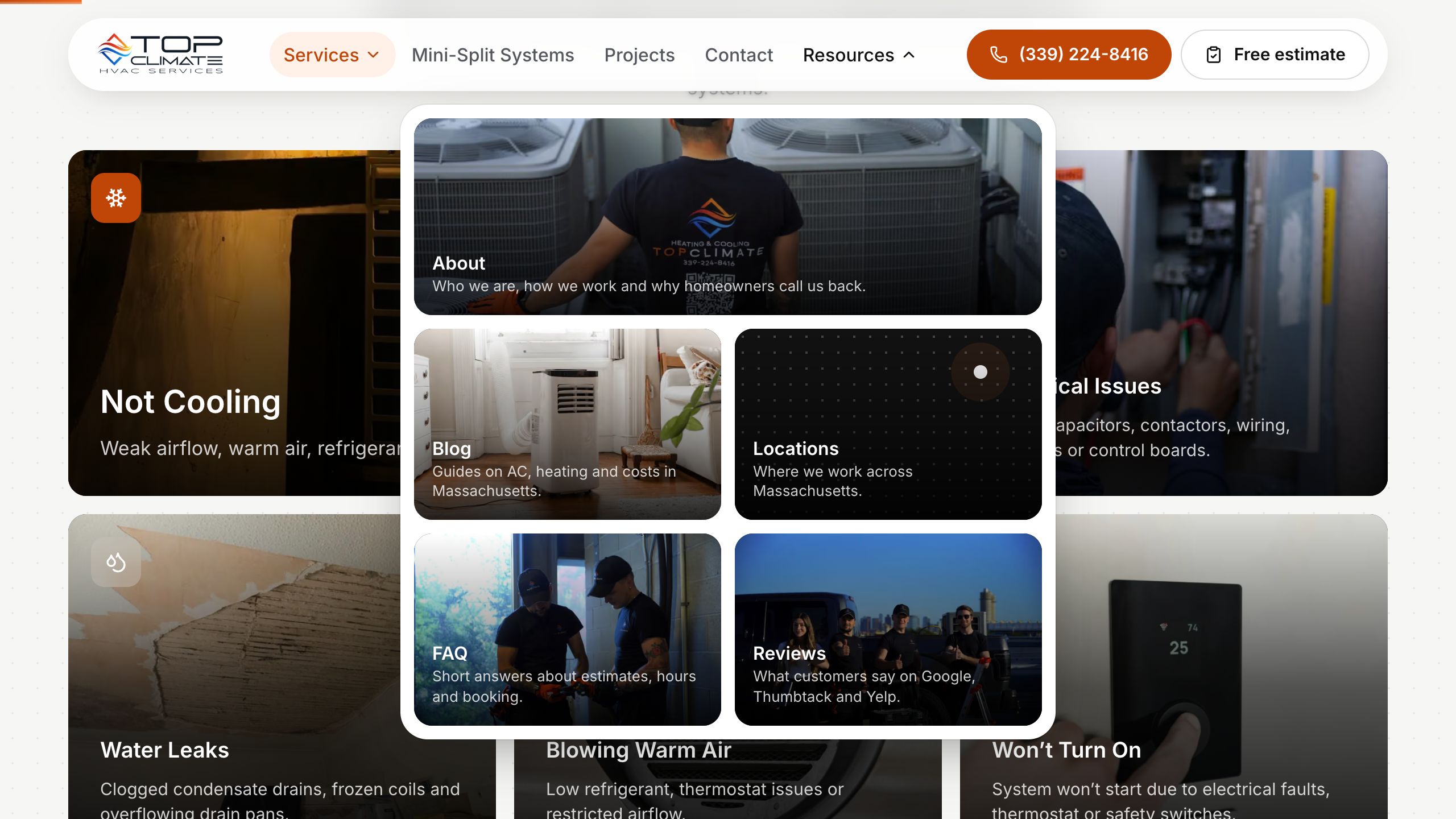Open the Electrical Issues card
This screenshot has height=819, width=1456.
click(1222, 323)
